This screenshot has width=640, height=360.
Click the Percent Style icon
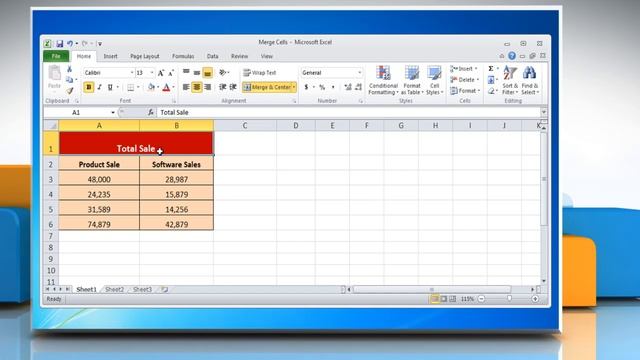tap(322, 87)
